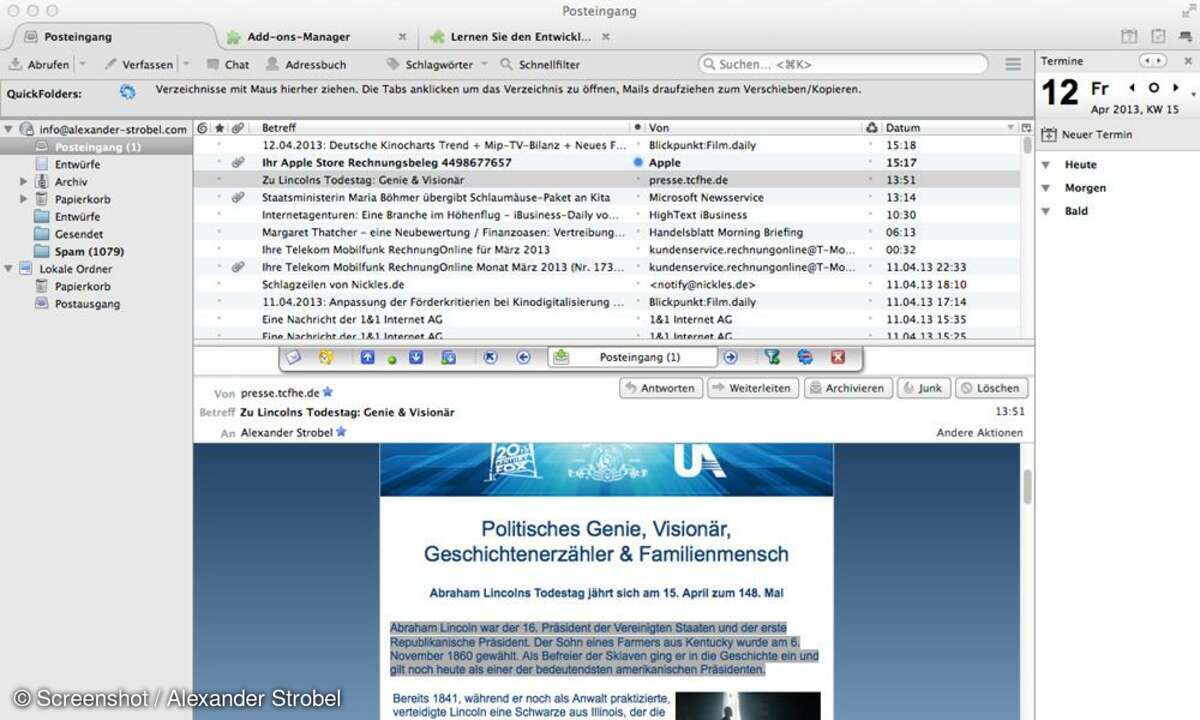Open the Verfassen dropdown arrow

pos(185,64)
